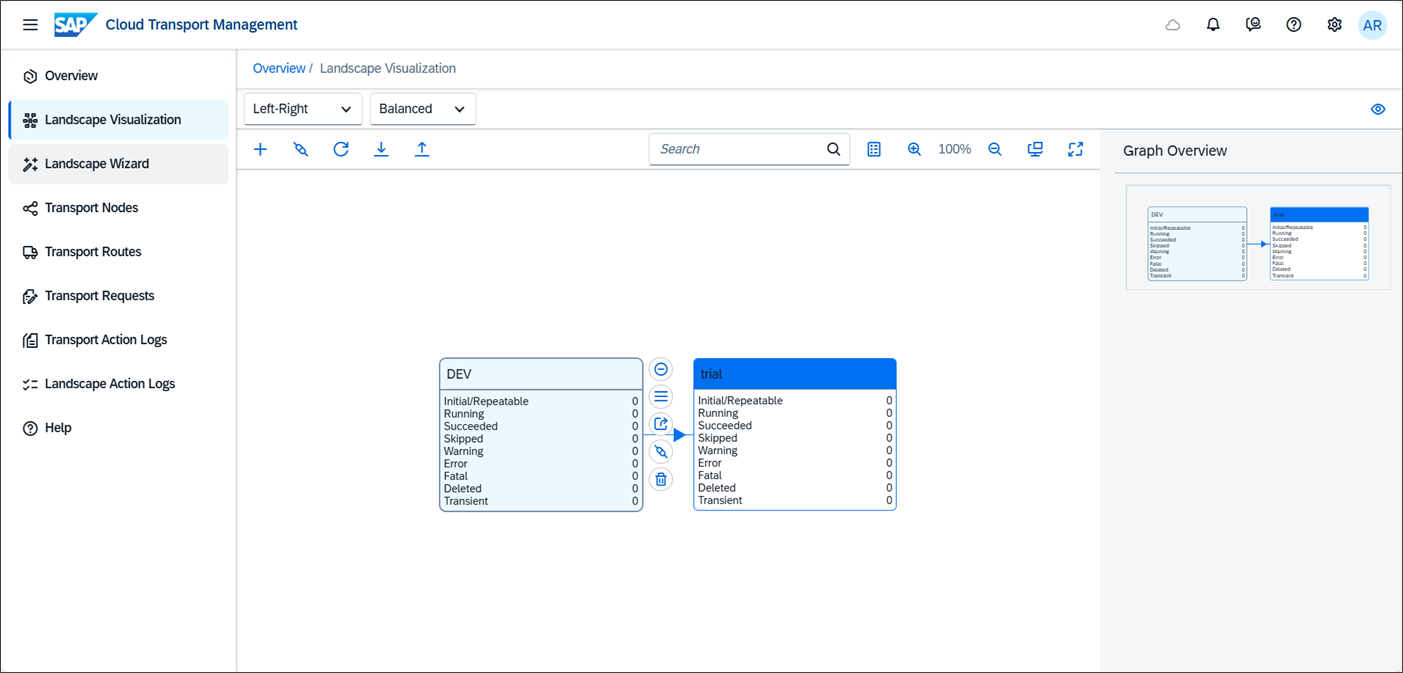Viewport: 1403px width, 673px height.
Task: Open Transport Action Logs in sidebar
Action: pyautogui.click(x=118, y=340)
